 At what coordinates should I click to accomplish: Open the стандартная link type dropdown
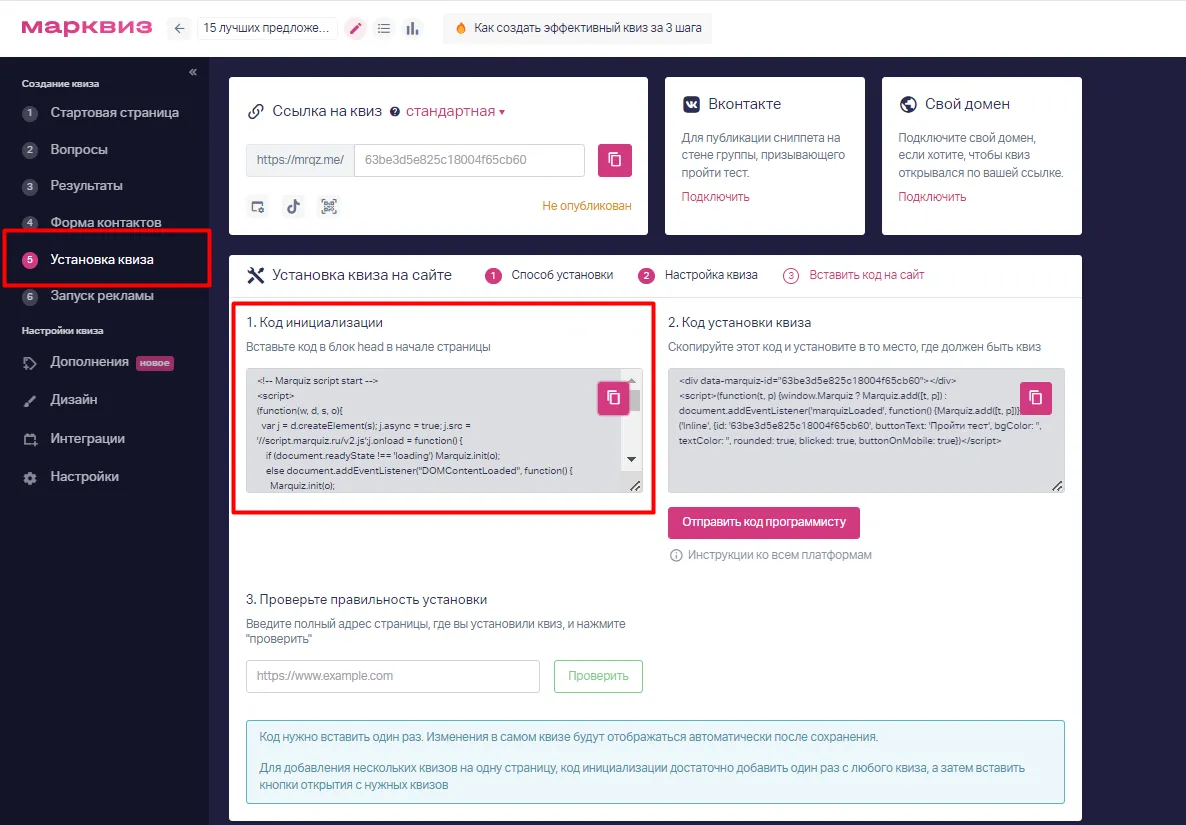[x=455, y=111]
